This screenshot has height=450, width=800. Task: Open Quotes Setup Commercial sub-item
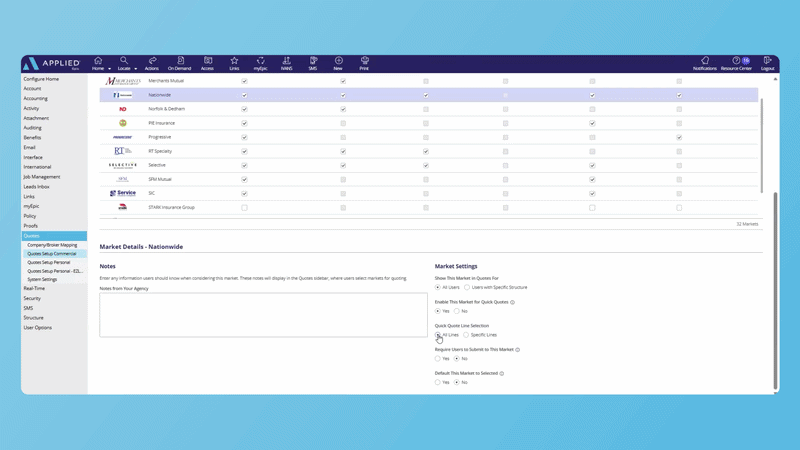click(52, 254)
